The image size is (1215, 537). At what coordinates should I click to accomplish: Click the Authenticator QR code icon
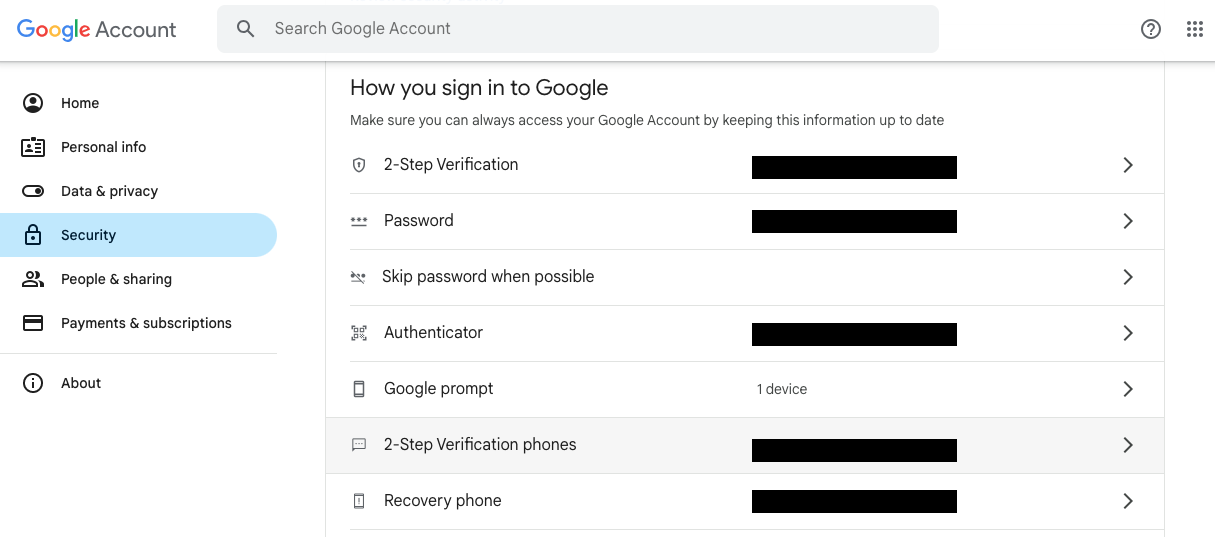tap(359, 333)
